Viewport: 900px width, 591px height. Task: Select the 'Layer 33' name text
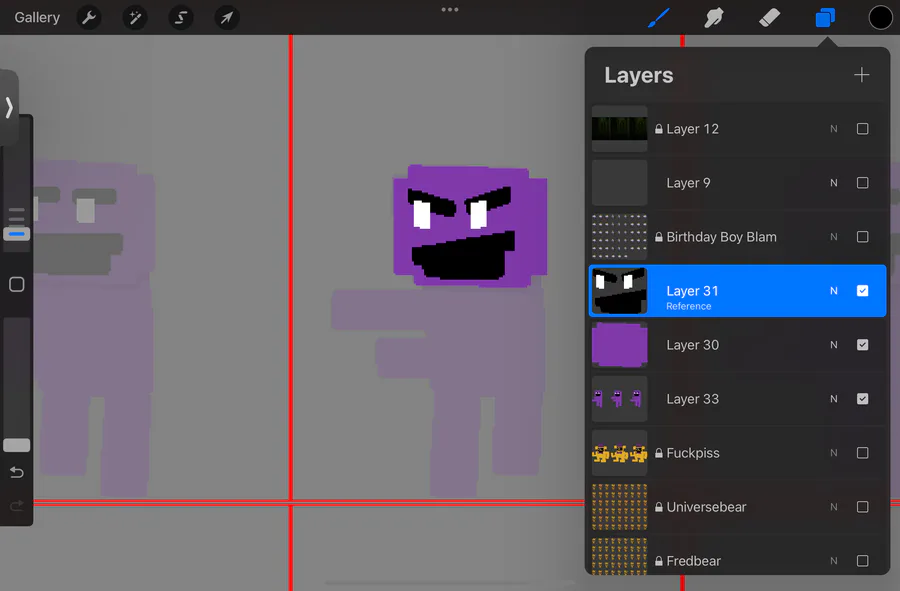[x=692, y=399]
